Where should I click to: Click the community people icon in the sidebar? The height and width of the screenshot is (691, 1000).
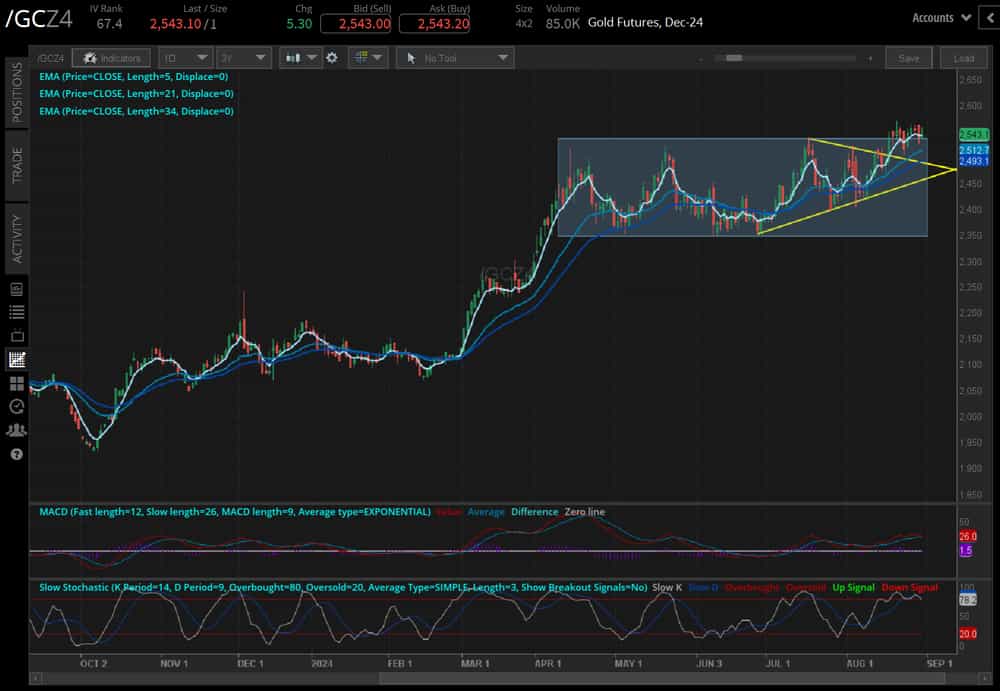[x=16, y=430]
